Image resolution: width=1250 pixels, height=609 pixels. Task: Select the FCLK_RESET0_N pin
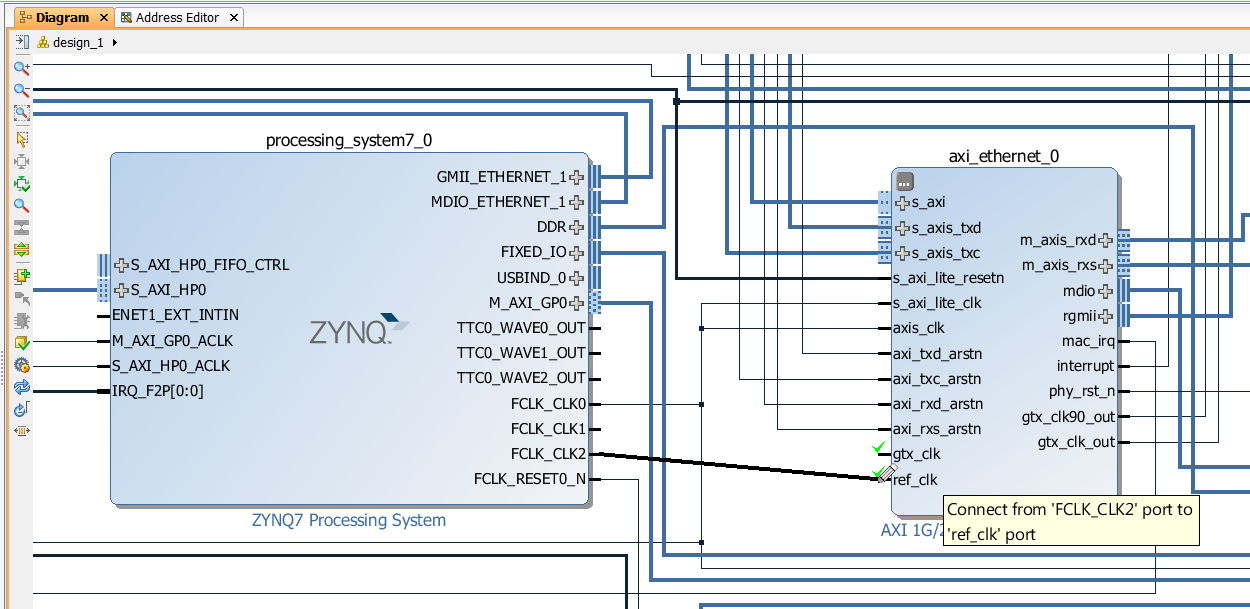pos(530,479)
